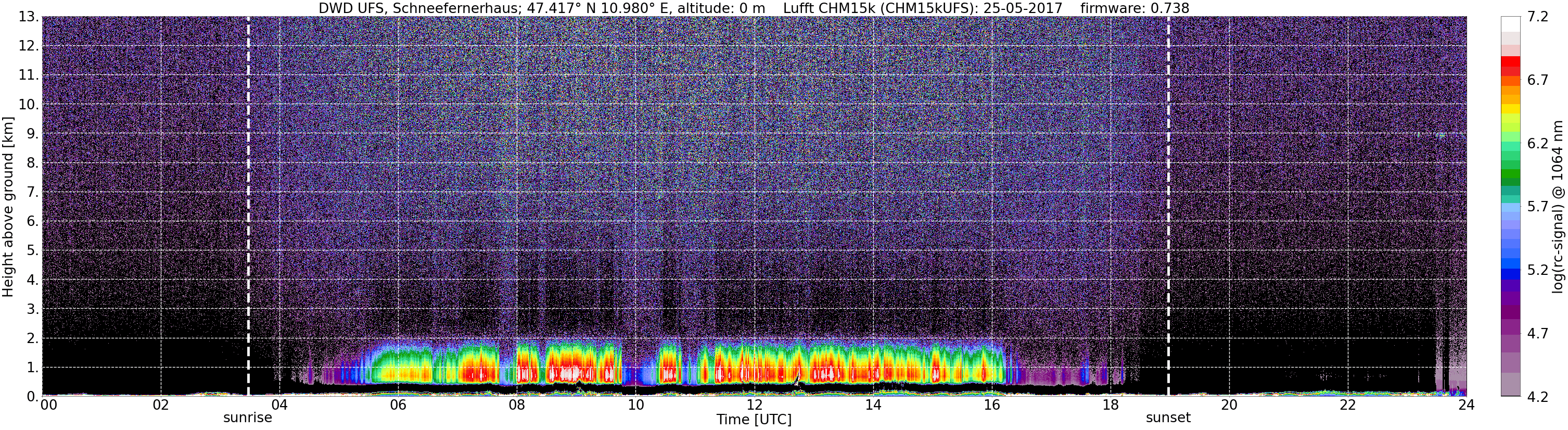Click the y-axis tick label 13.

(x=29, y=17)
